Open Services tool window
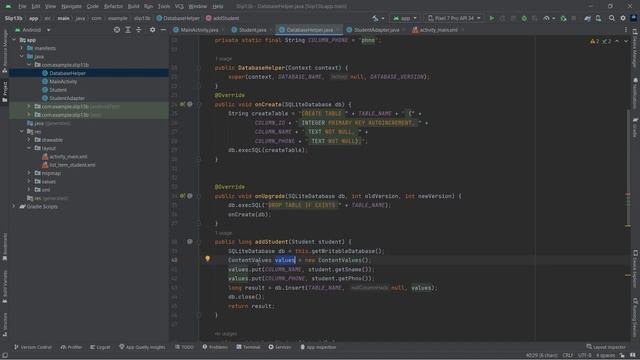 pos(280,347)
